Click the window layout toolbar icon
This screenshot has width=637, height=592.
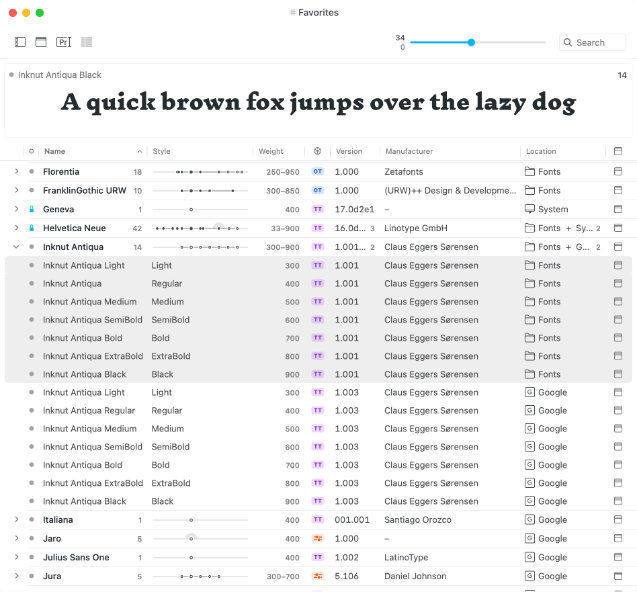click(x=41, y=42)
